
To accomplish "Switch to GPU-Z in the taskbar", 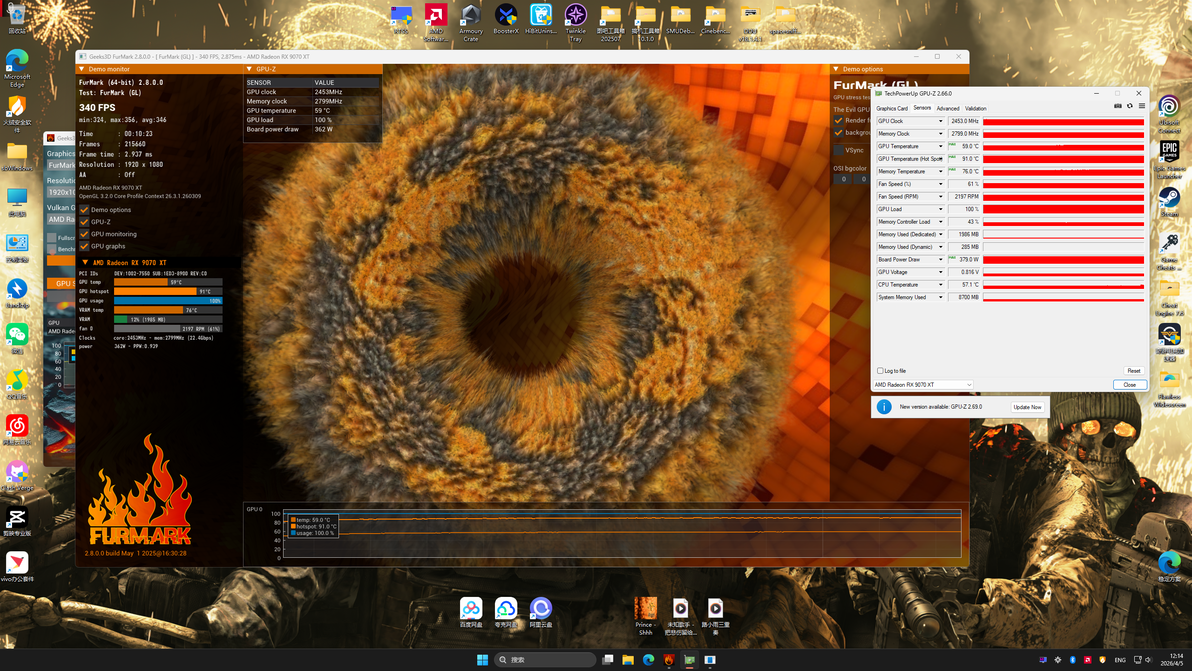I will pos(690,660).
